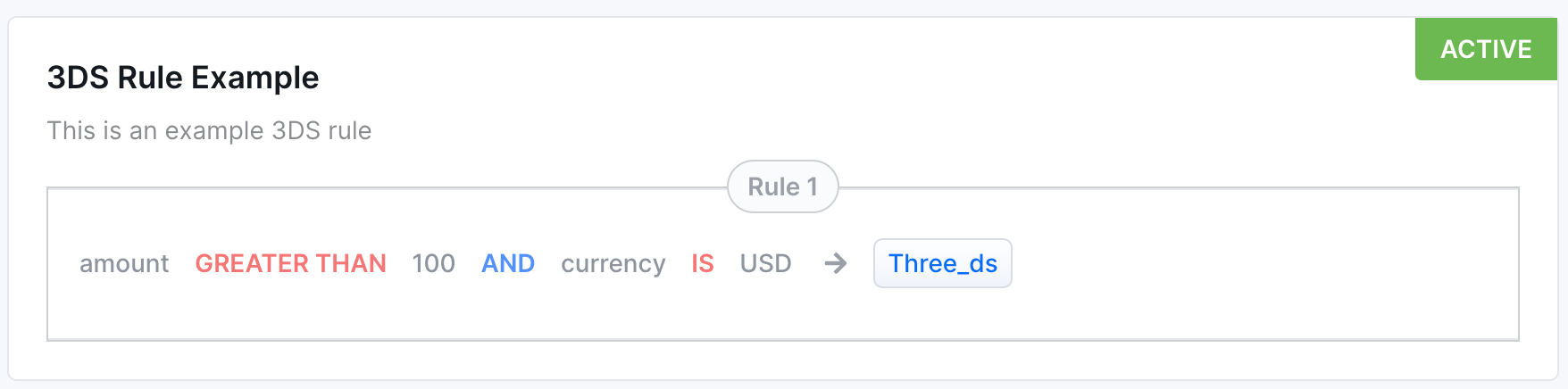The height and width of the screenshot is (389, 1568).
Task: Click the blue AND connector
Action: pyautogui.click(x=508, y=263)
